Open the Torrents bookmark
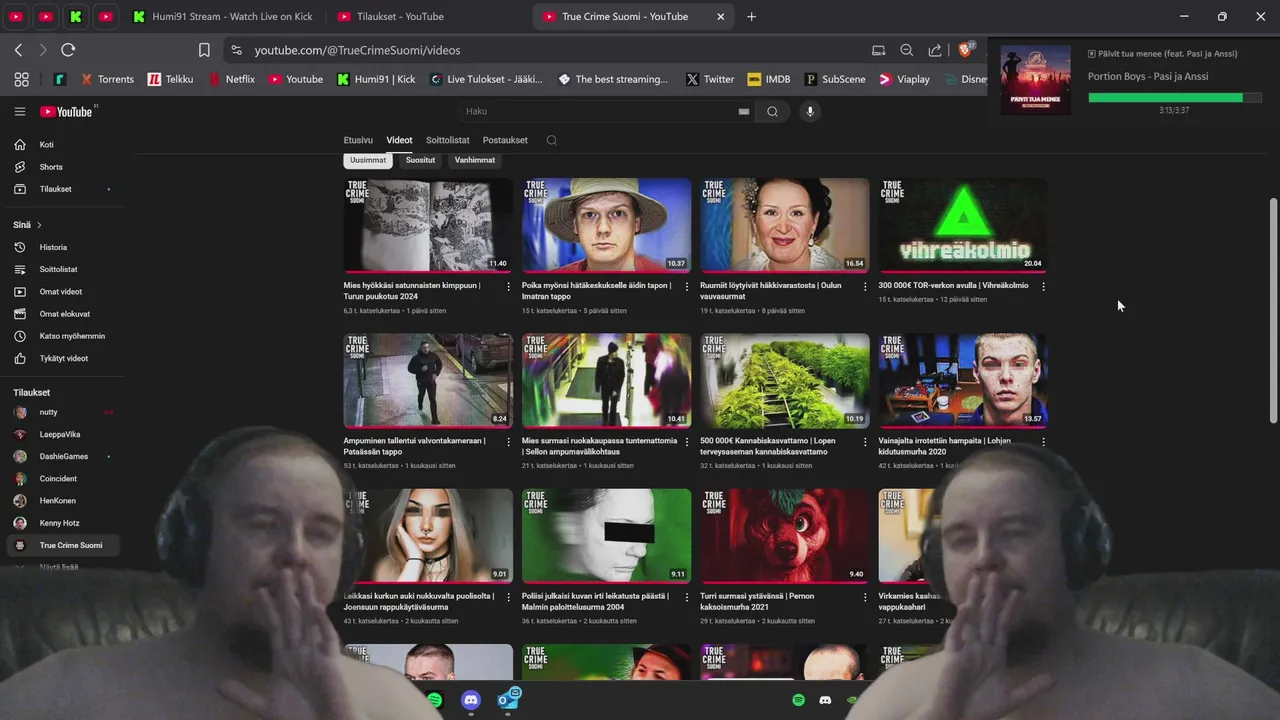This screenshot has height=720, width=1280. tap(107, 79)
